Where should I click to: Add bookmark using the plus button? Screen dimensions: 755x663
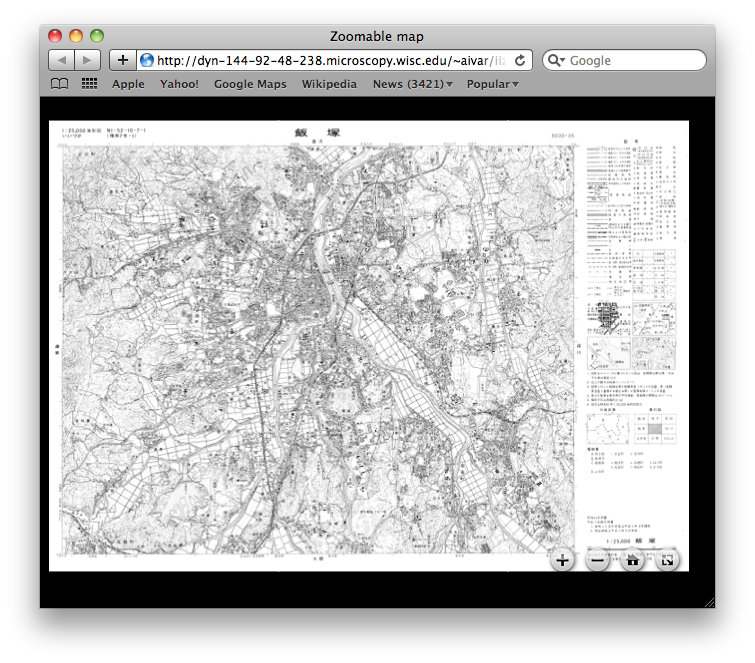[x=123, y=60]
